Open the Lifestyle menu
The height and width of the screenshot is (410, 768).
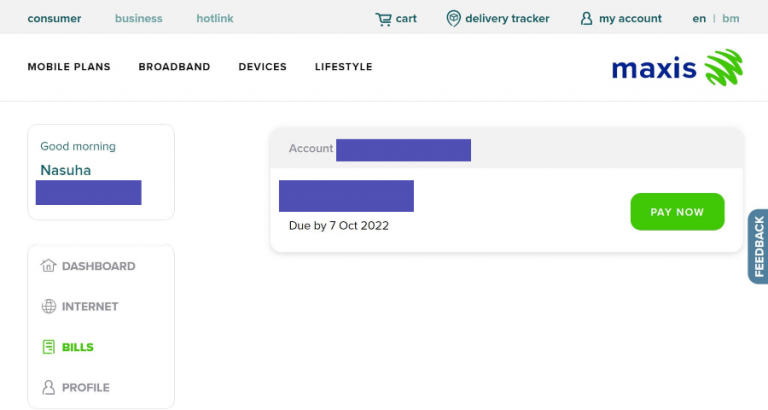coord(343,67)
